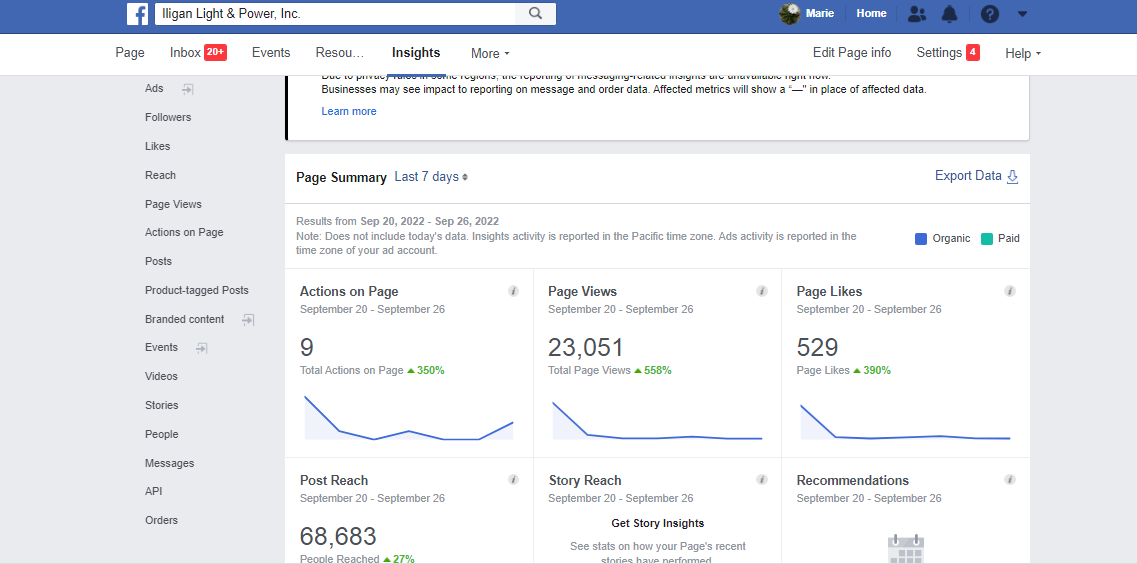Click Marie's profile avatar
The height and width of the screenshot is (564, 1137).
pos(790,14)
